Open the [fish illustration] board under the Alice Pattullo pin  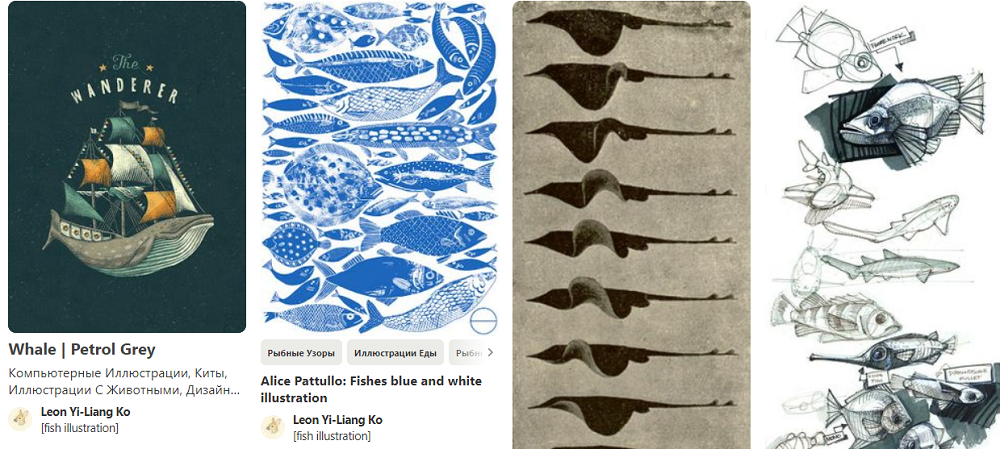[x=332, y=436]
